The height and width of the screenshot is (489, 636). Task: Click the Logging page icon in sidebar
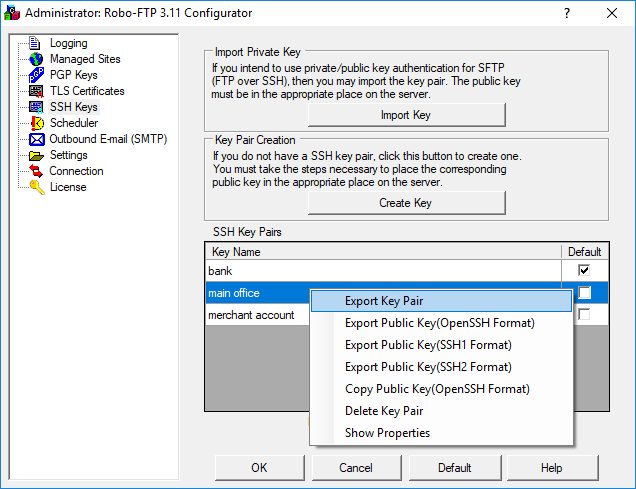36,43
